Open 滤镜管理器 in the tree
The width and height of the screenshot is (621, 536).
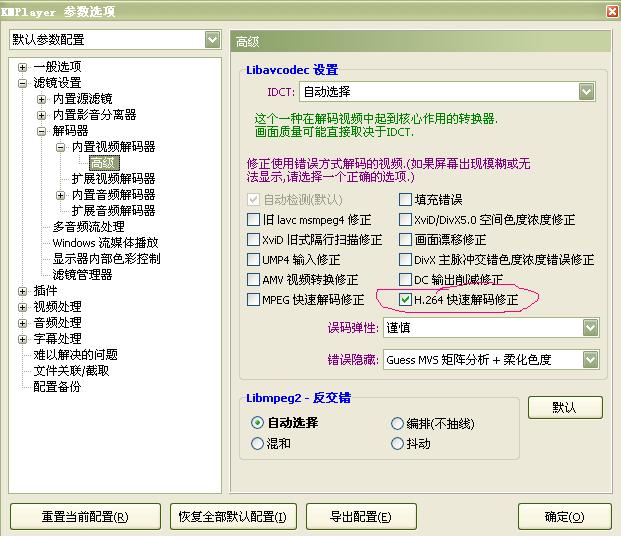[82, 275]
